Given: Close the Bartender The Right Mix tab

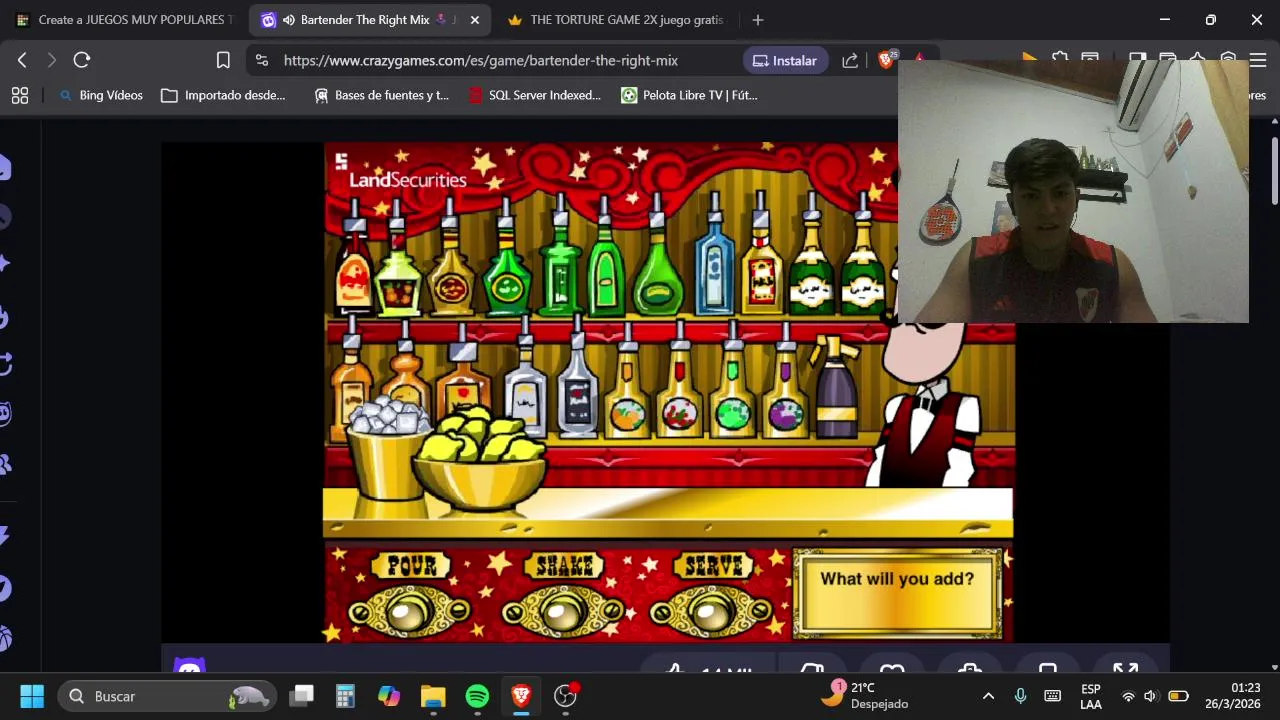Looking at the screenshot, I should coord(475,20).
